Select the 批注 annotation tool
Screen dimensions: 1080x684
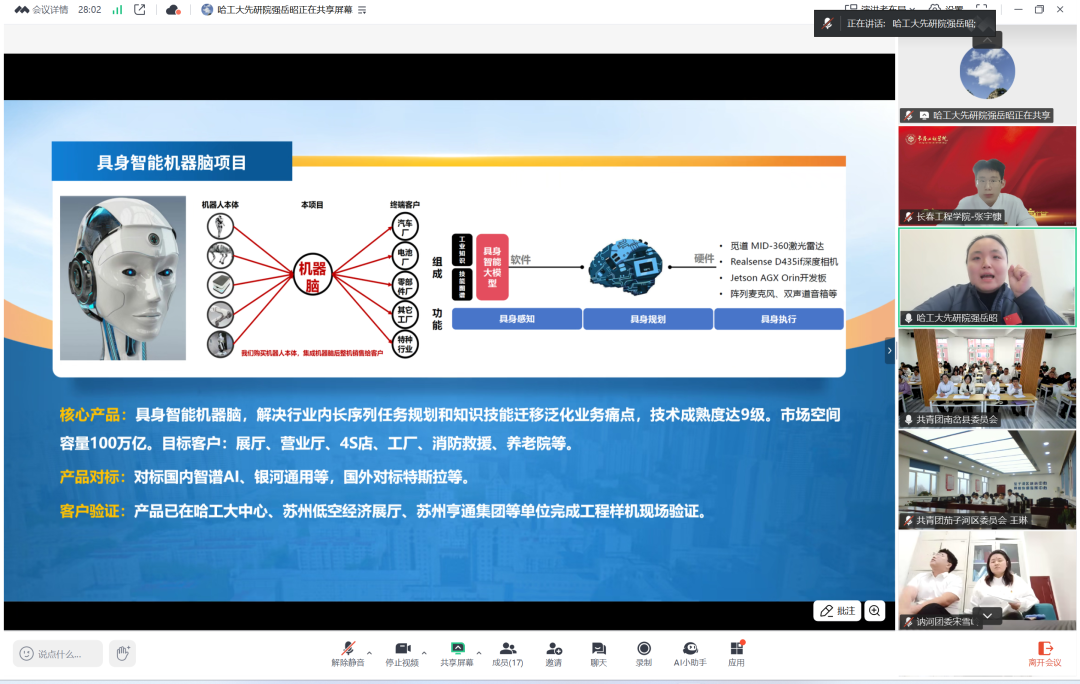[x=838, y=610]
